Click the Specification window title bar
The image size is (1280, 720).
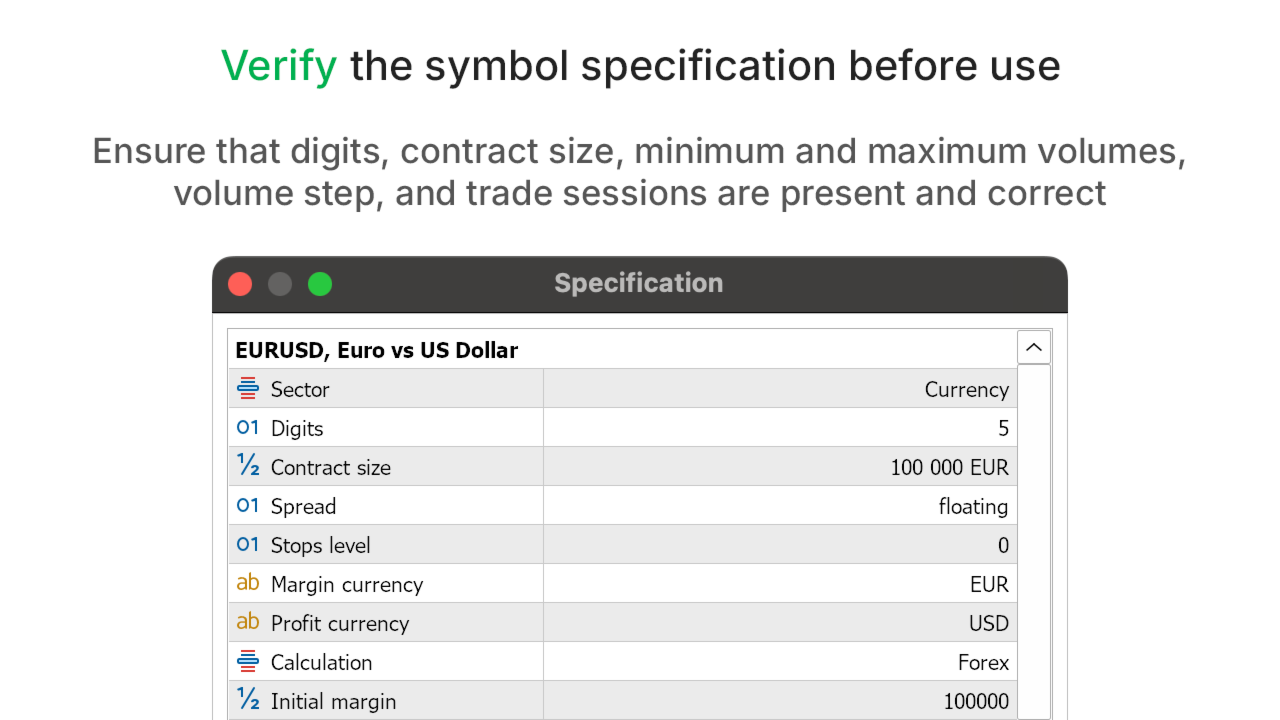click(639, 284)
